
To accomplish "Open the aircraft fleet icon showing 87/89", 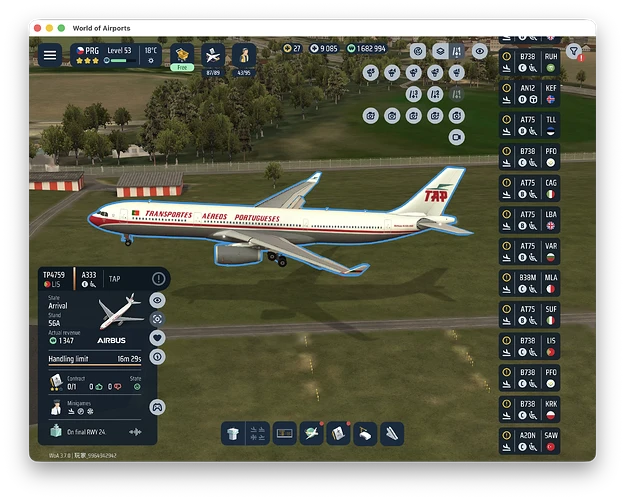I will pos(213,59).
